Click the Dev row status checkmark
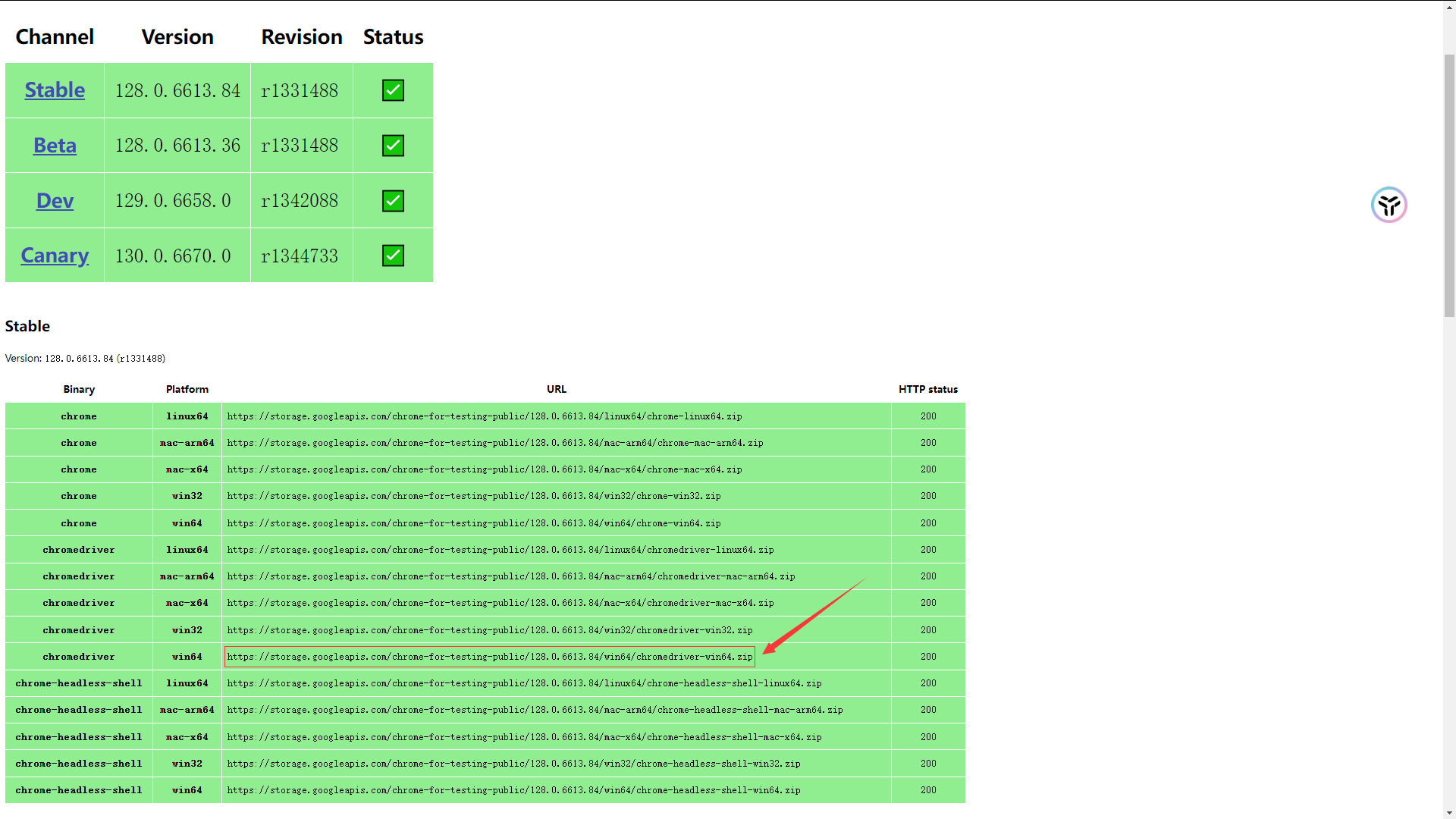Viewport: 1456px width, 819px height. pyautogui.click(x=393, y=201)
